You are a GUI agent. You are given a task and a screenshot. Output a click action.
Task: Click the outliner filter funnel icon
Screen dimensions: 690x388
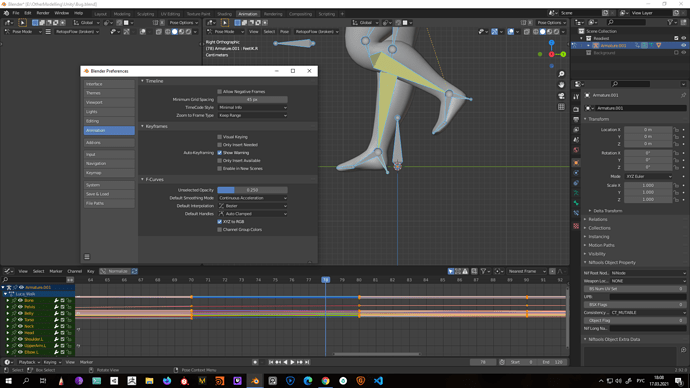(670, 22)
